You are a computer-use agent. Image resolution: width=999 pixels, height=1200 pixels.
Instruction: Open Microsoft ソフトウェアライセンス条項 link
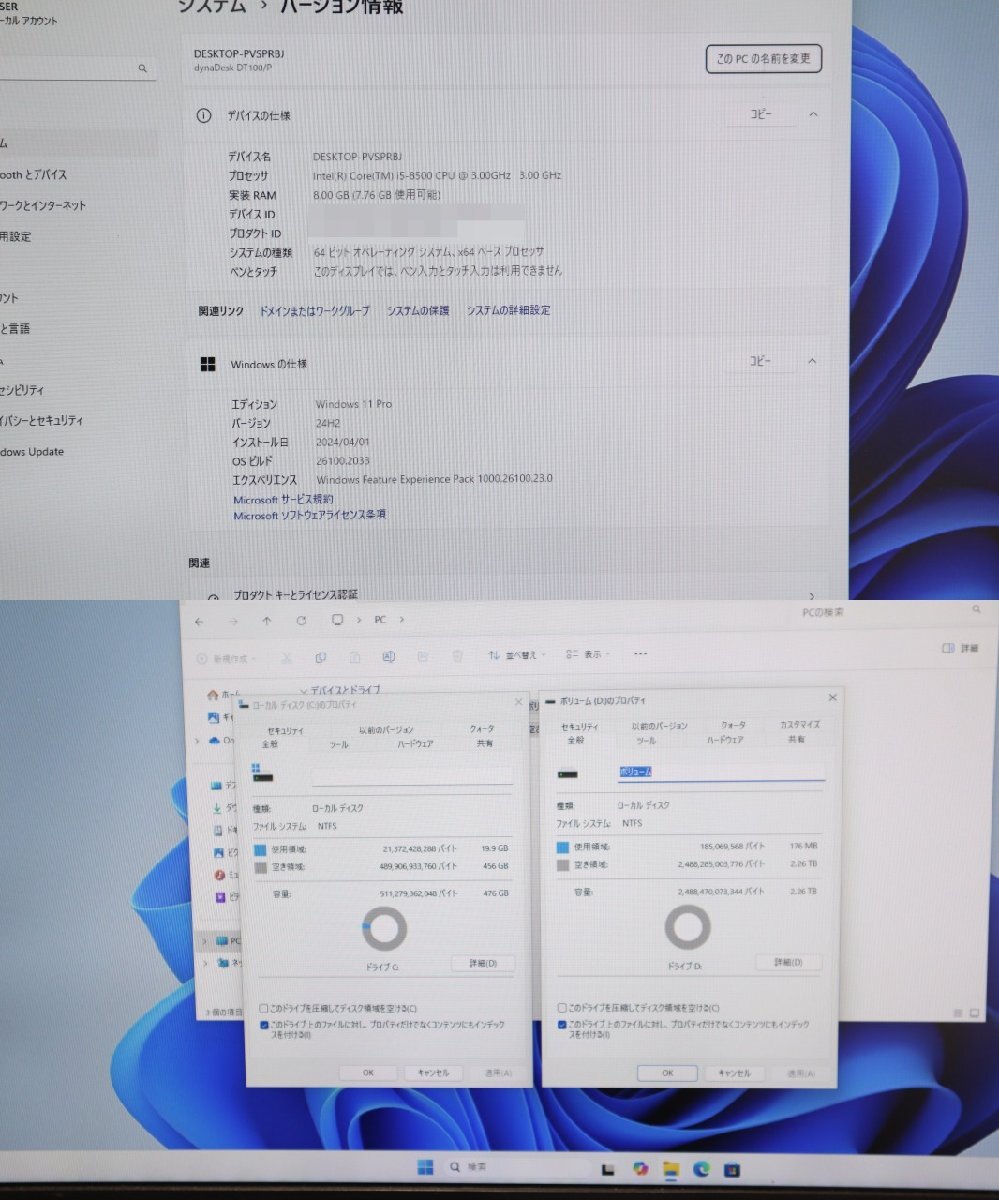(309, 515)
